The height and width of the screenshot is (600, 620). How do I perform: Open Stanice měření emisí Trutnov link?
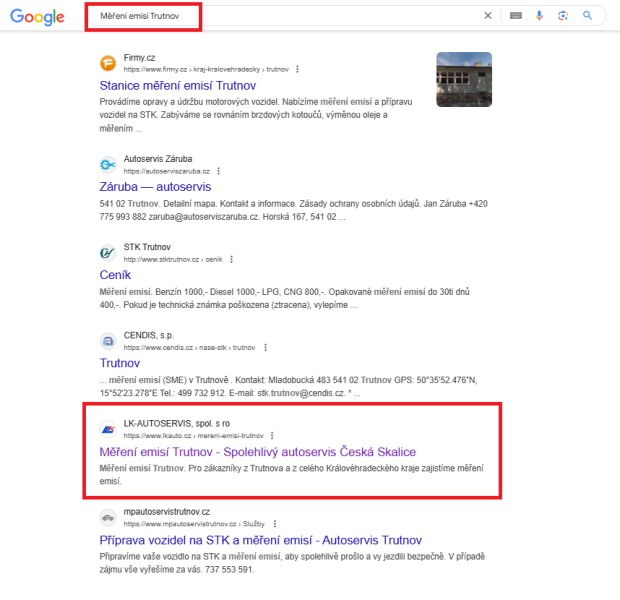coord(178,85)
